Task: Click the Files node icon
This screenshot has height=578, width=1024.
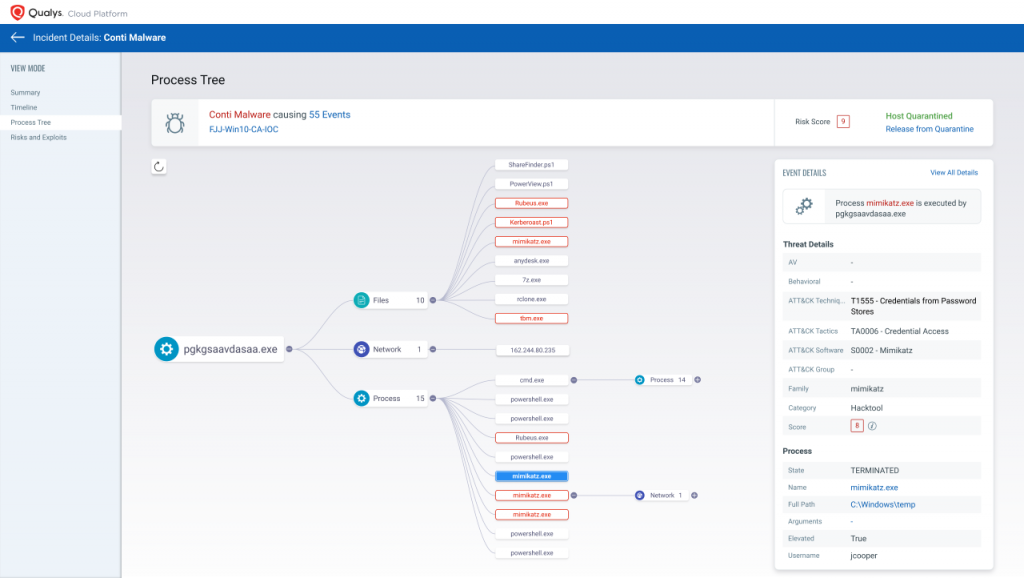Action: point(361,300)
